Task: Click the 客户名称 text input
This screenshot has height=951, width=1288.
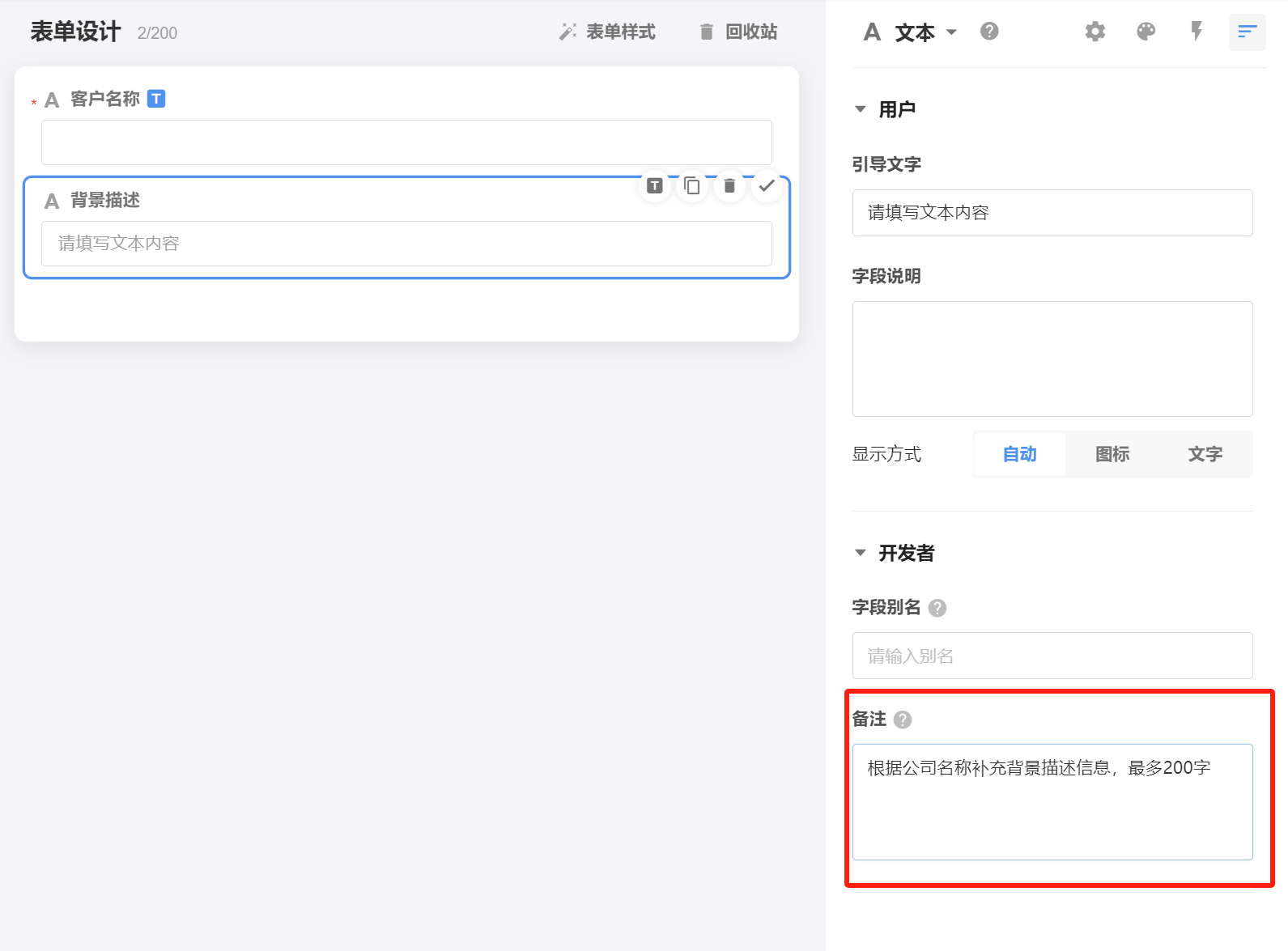Action: click(406, 142)
